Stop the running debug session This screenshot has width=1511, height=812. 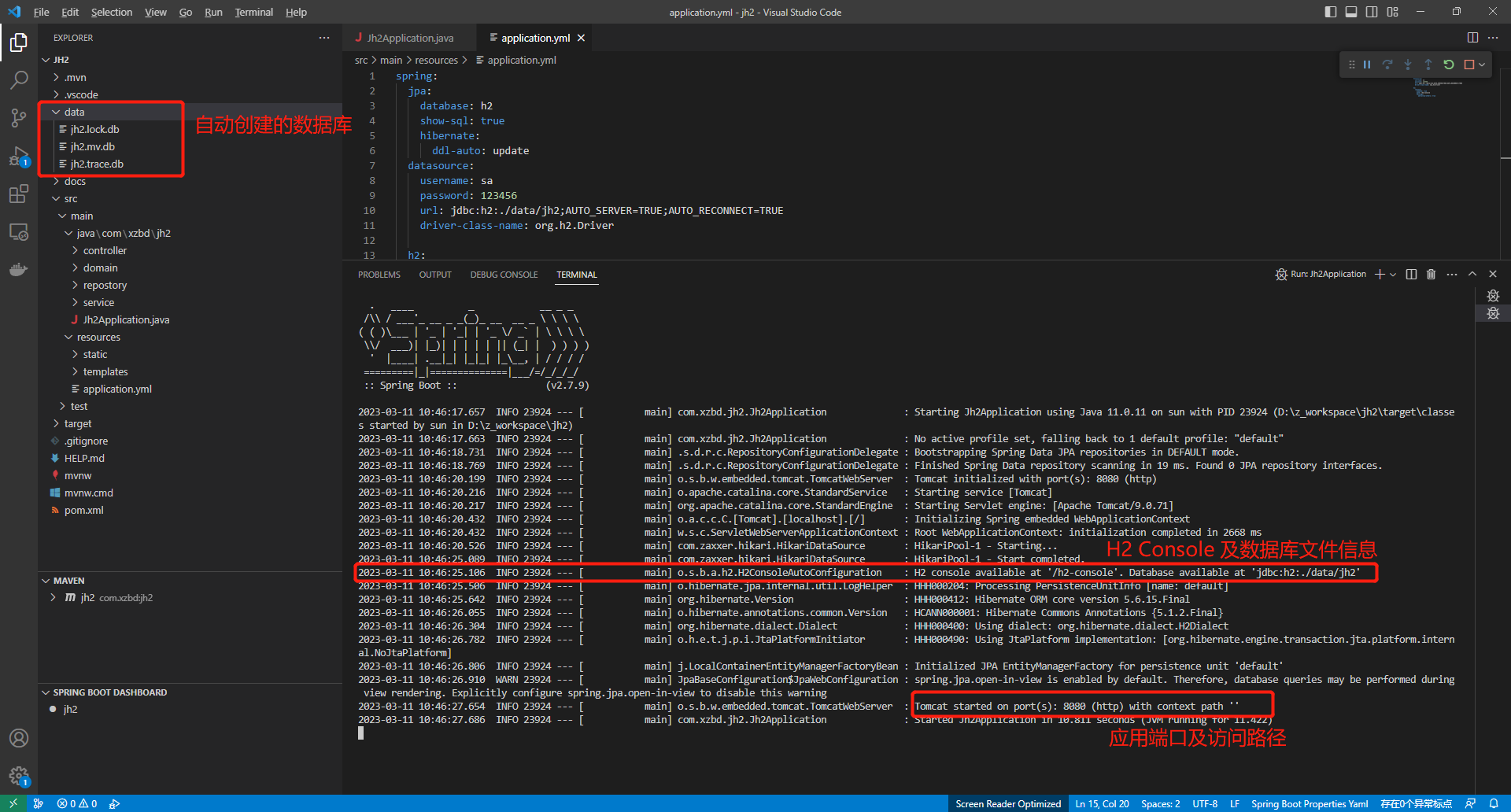[x=1469, y=65]
